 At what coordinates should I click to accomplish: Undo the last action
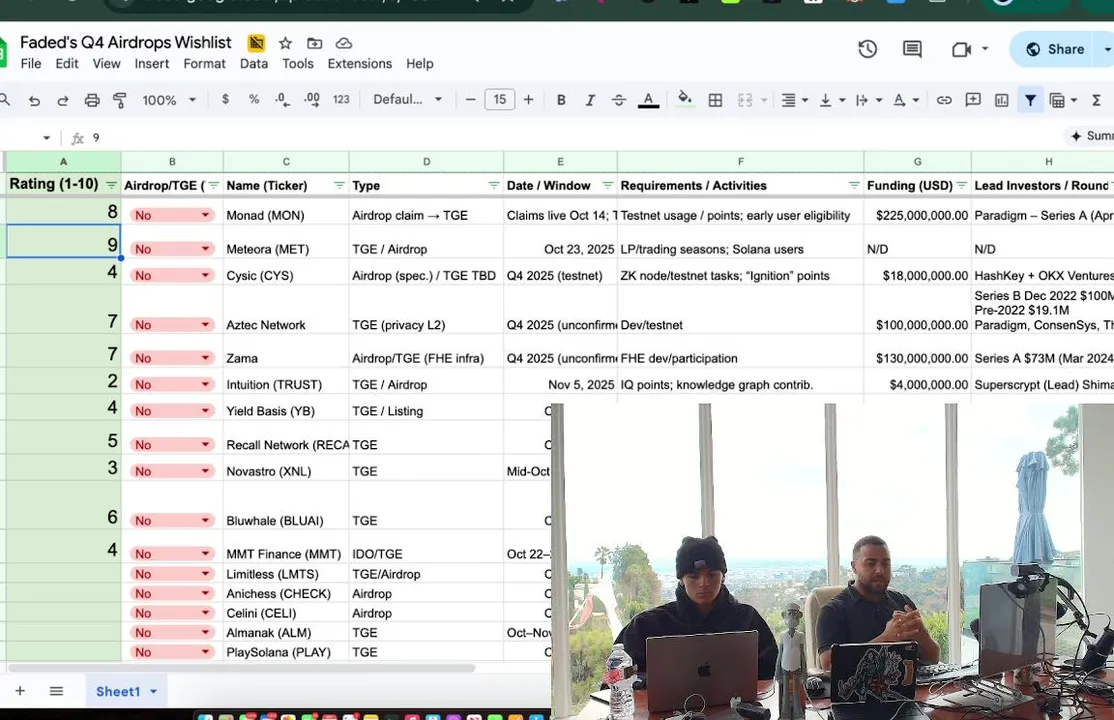34,100
